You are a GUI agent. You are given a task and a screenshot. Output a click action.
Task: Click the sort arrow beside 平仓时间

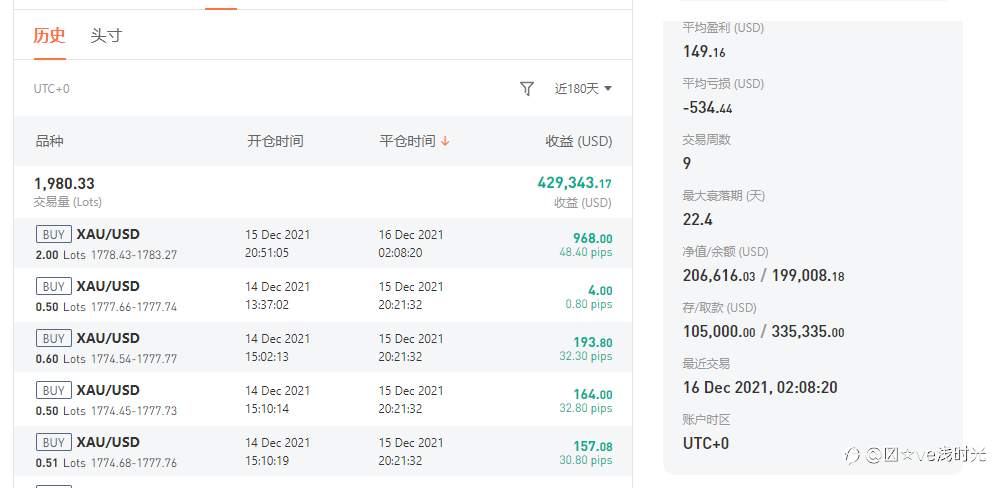(x=445, y=142)
